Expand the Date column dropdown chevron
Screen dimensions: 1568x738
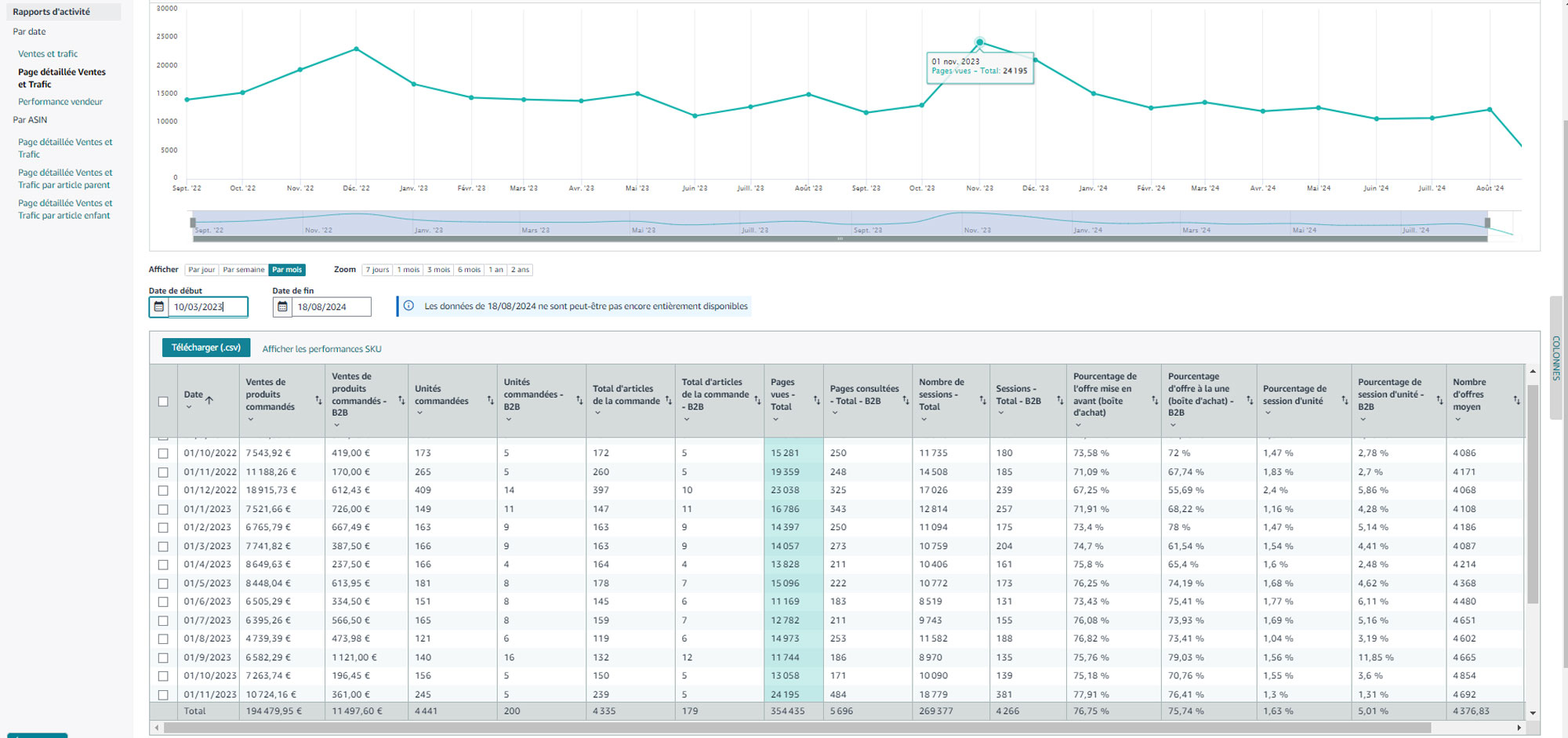click(x=189, y=407)
